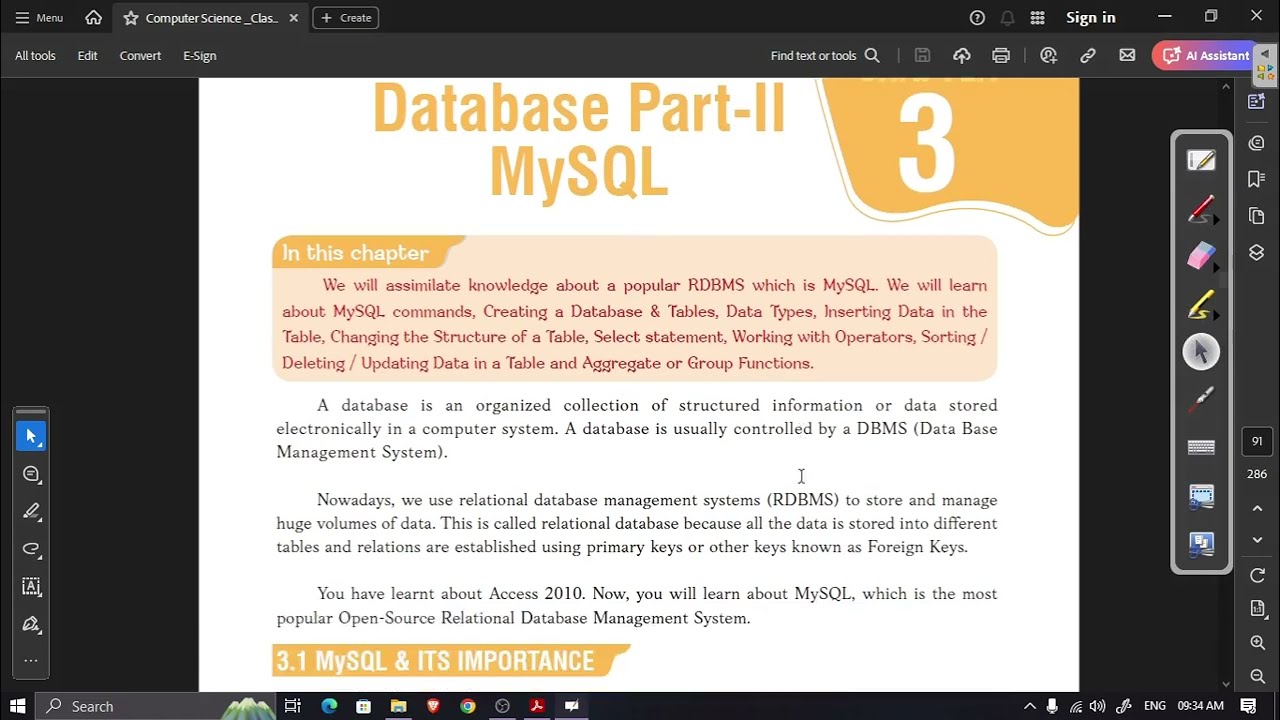Select the Computer Science_Clas.. document tab

(212, 18)
